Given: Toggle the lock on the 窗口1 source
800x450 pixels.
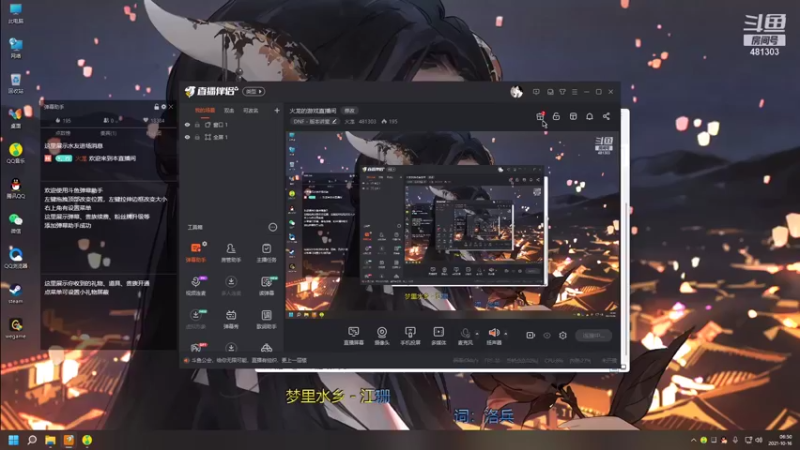Looking at the screenshot, I should [197, 124].
